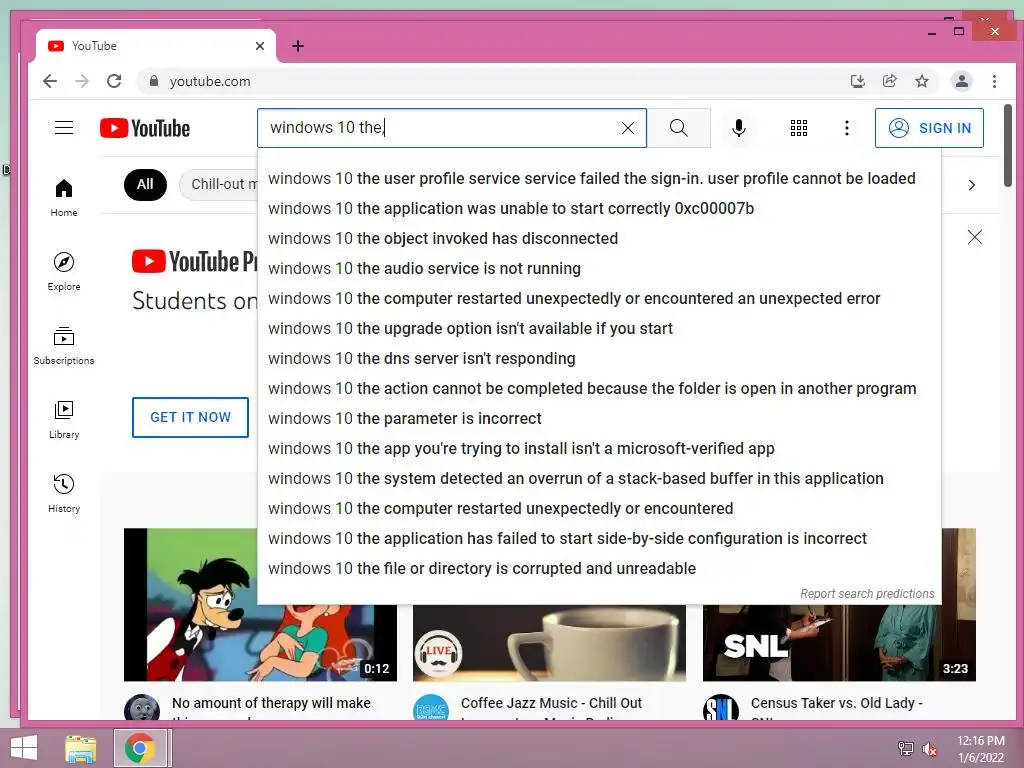Click the lock site info icon
1024x768 pixels.
tap(154, 81)
